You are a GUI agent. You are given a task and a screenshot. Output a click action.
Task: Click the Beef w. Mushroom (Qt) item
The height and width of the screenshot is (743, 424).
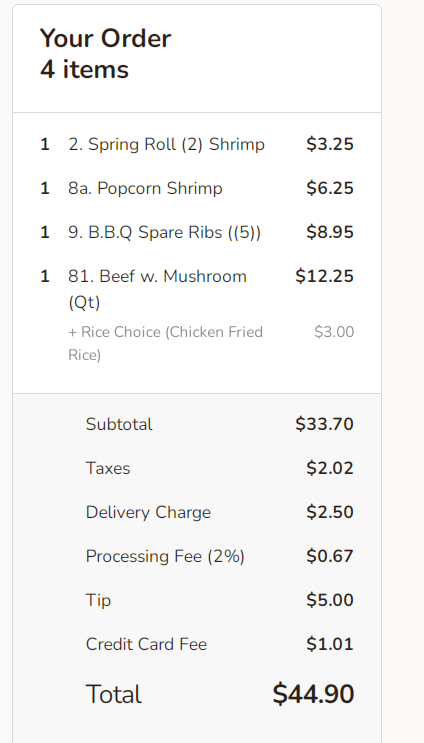point(157,289)
